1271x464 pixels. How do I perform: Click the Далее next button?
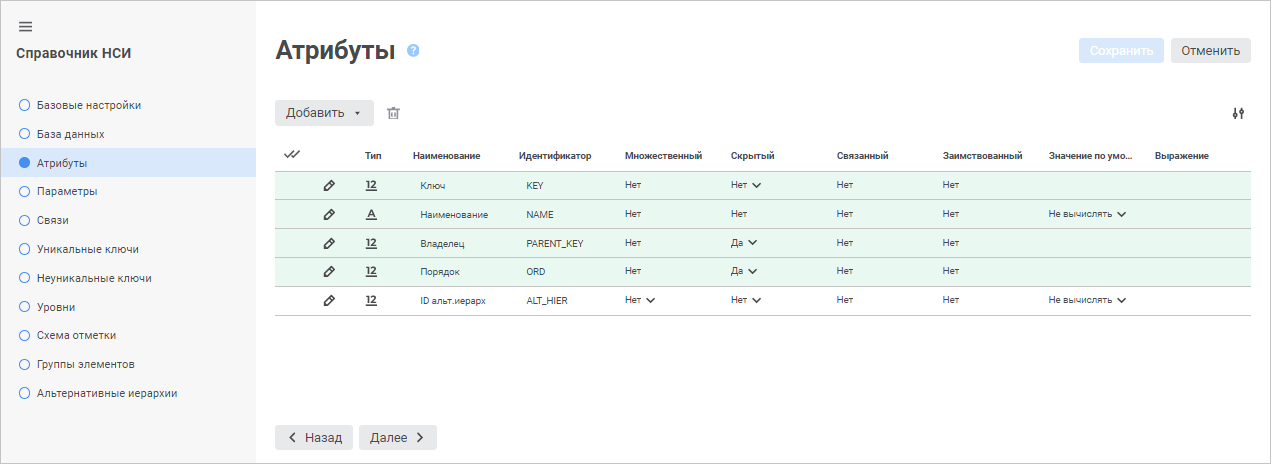[x=397, y=437]
